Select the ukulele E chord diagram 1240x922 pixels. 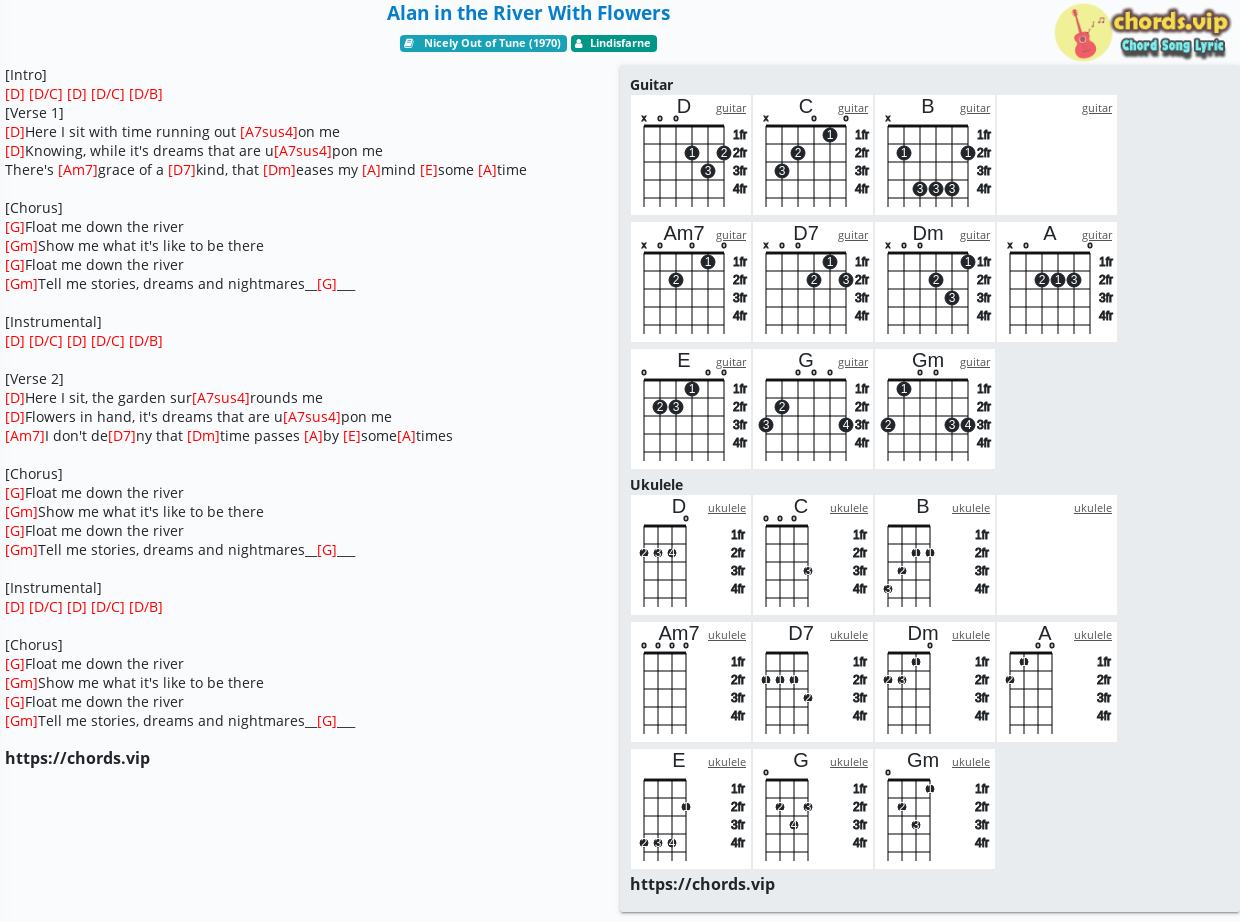click(691, 809)
